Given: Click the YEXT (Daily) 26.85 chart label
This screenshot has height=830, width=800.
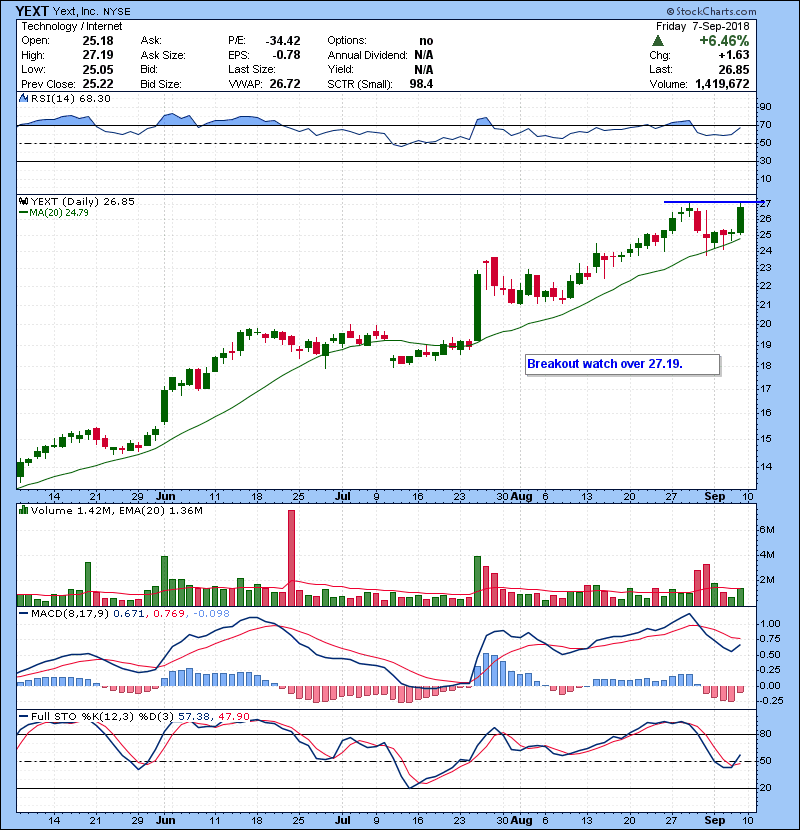Looking at the screenshot, I should click(x=83, y=201).
